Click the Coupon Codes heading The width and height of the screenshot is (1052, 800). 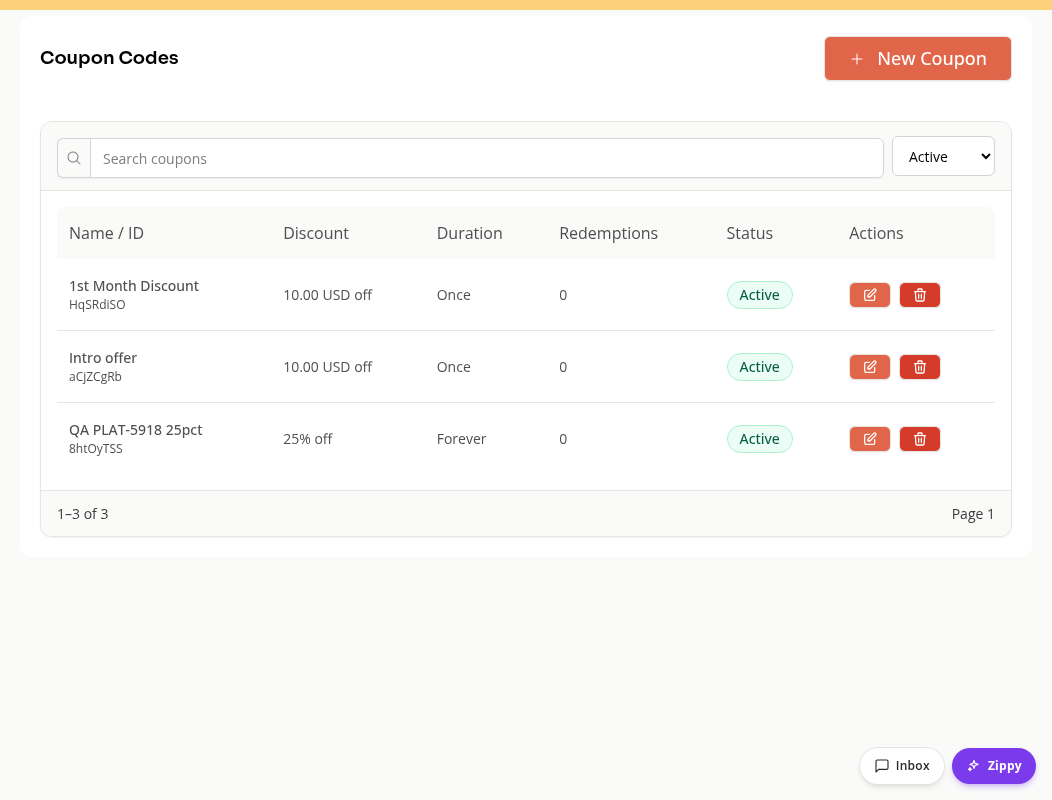[109, 58]
